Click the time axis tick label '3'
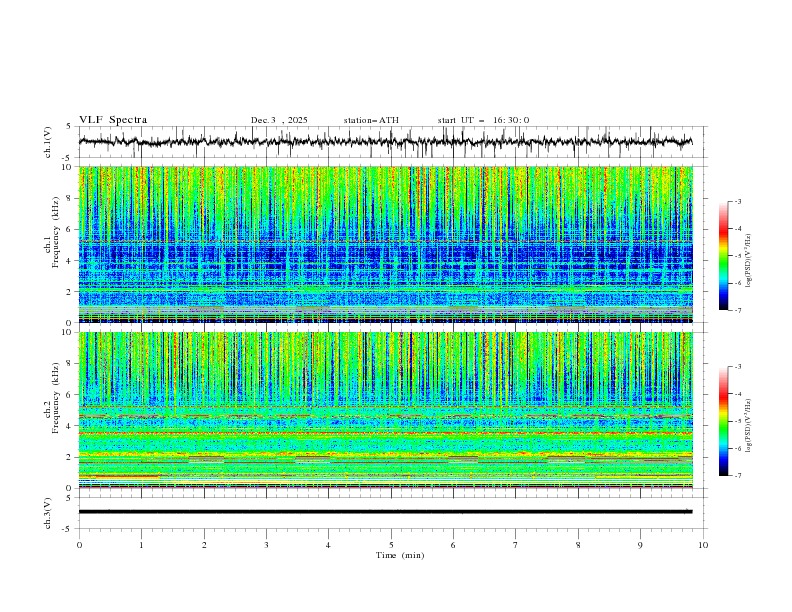This screenshot has height=612, width=792. [x=266, y=545]
